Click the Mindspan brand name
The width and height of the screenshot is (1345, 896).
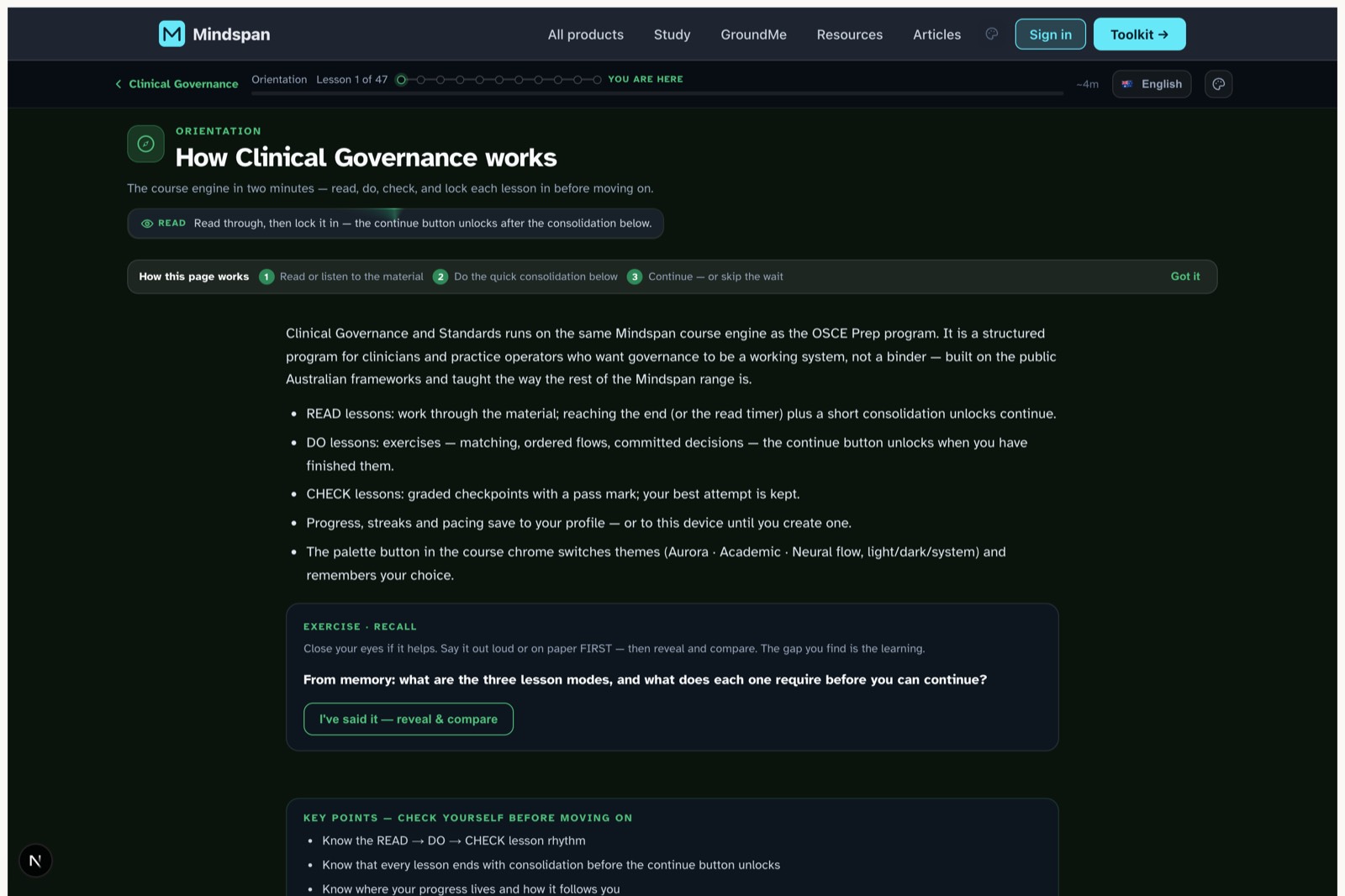click(x=231, y=34)
